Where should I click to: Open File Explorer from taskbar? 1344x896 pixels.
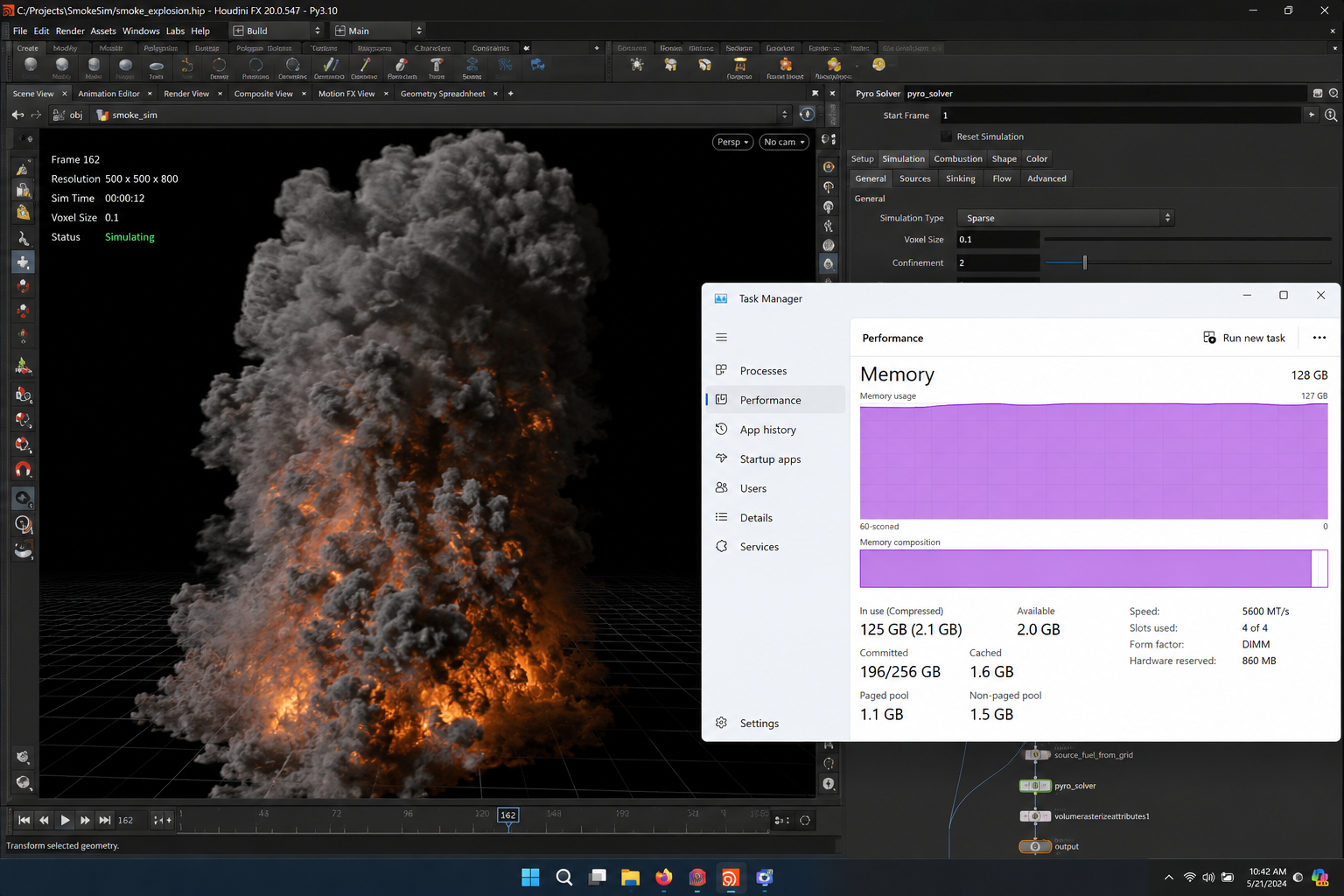(630, 878)
